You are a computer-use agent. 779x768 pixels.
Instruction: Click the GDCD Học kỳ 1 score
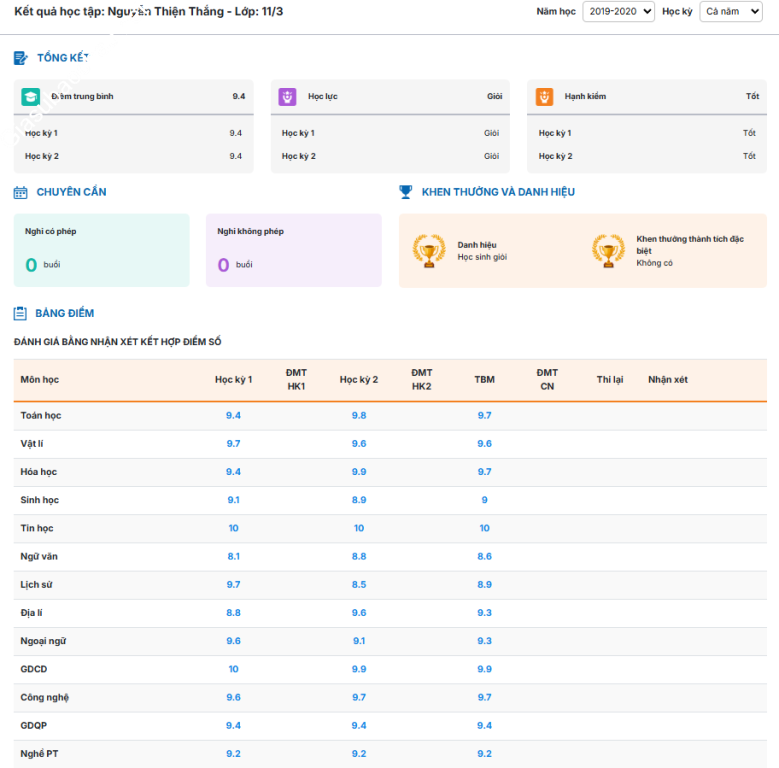click(x=233, y=669)
